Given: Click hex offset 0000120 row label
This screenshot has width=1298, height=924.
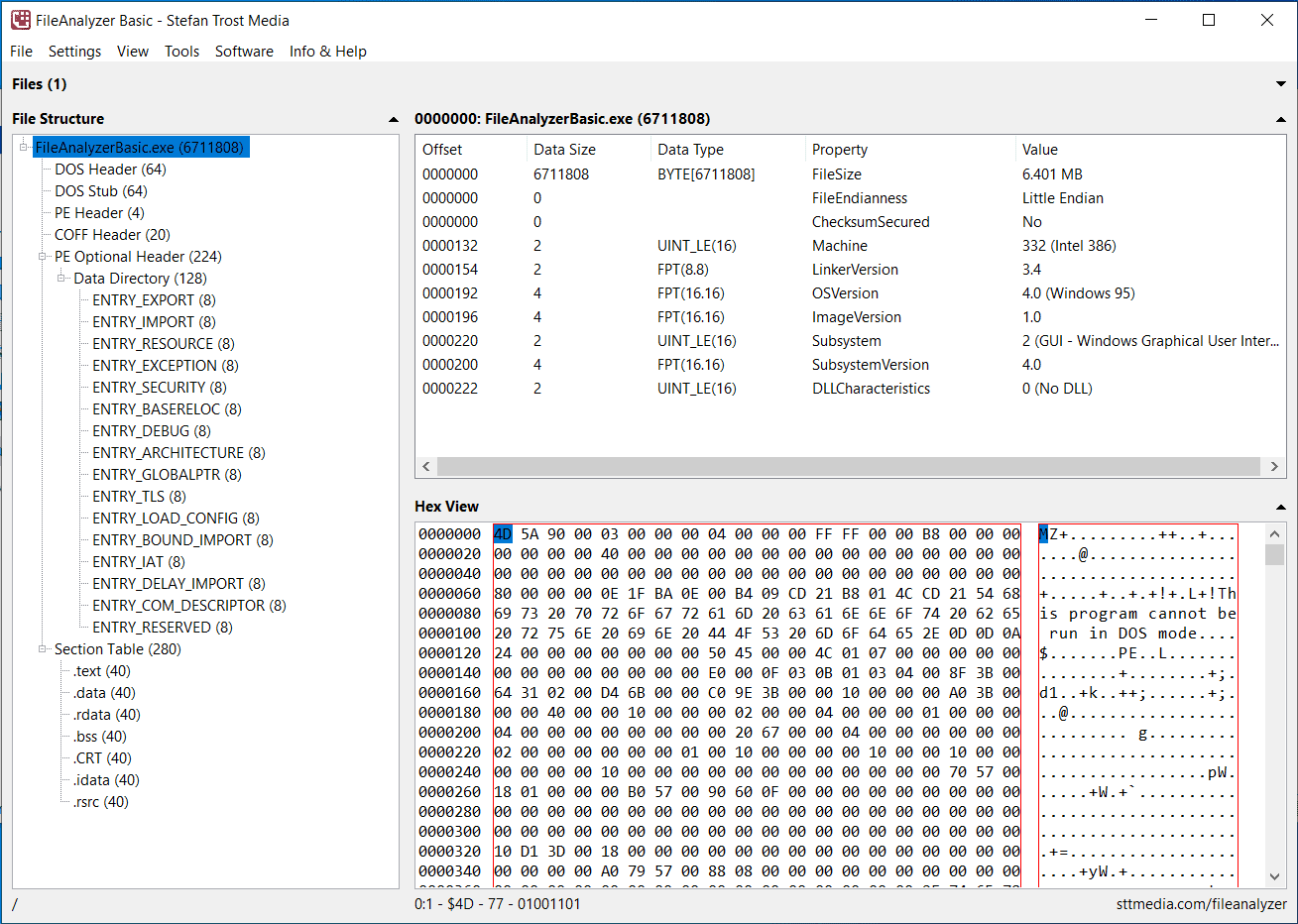Looking at the screenshot, I should (450, 653).
